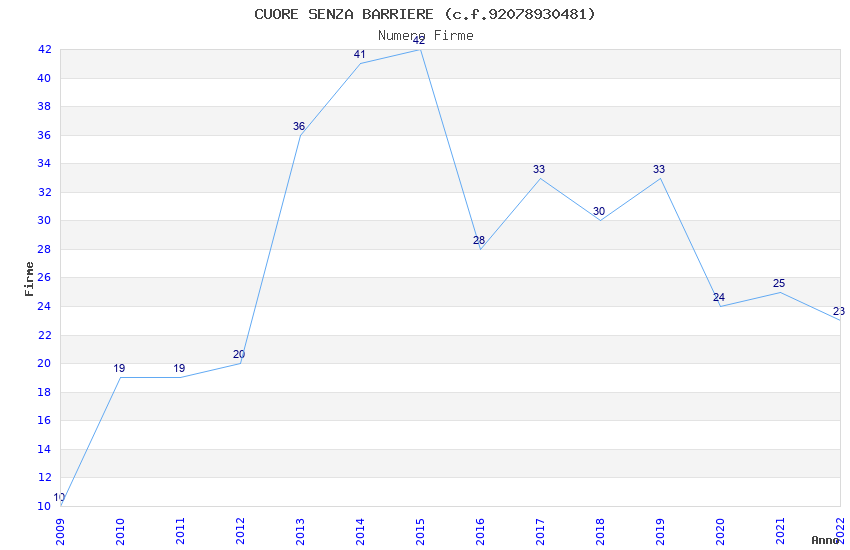The height and width of the screenshot is (550, 850).
Task: Click the data value 23 for 2022
Action: pos(839,311)
